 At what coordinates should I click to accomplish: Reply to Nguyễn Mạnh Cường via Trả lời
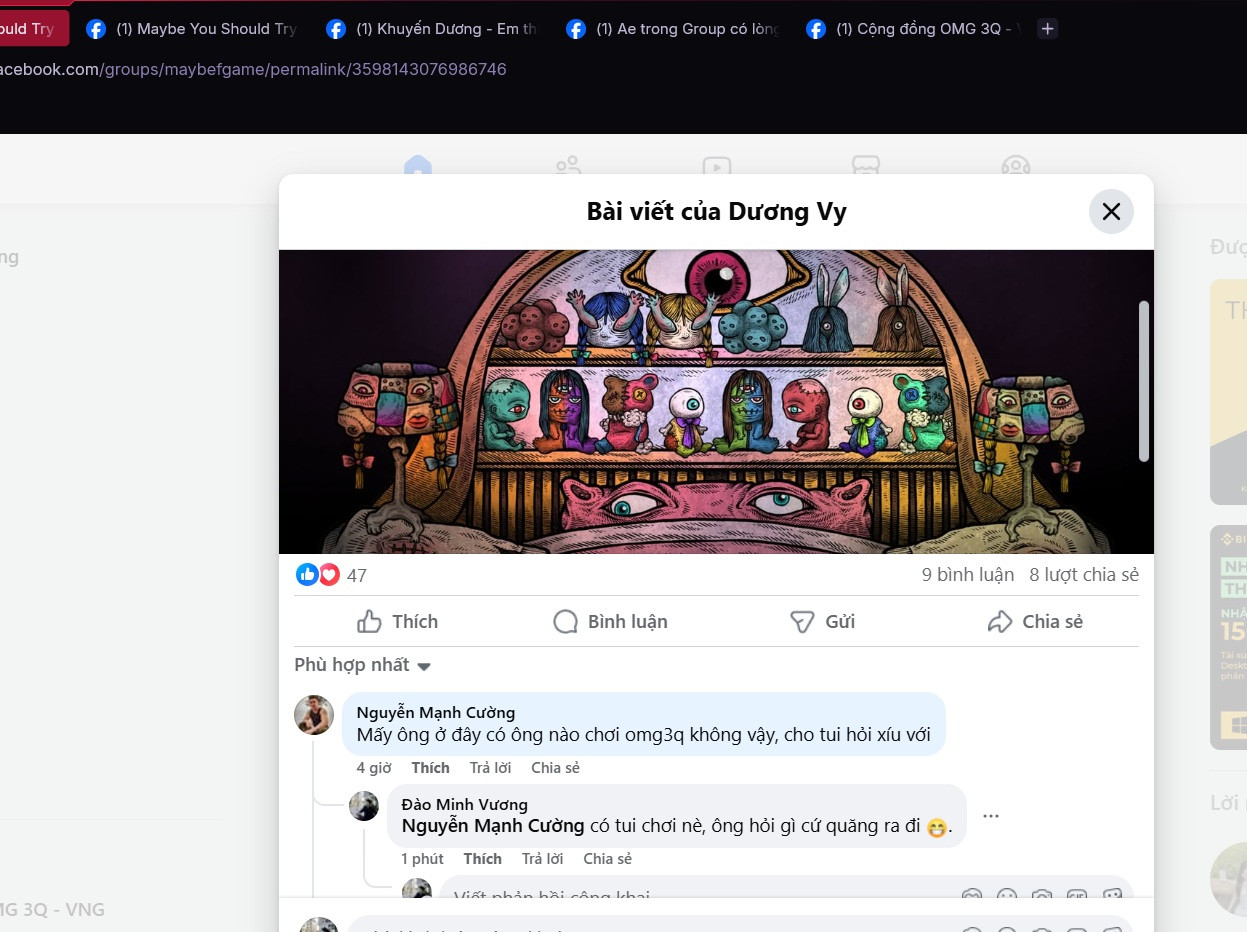490,768
